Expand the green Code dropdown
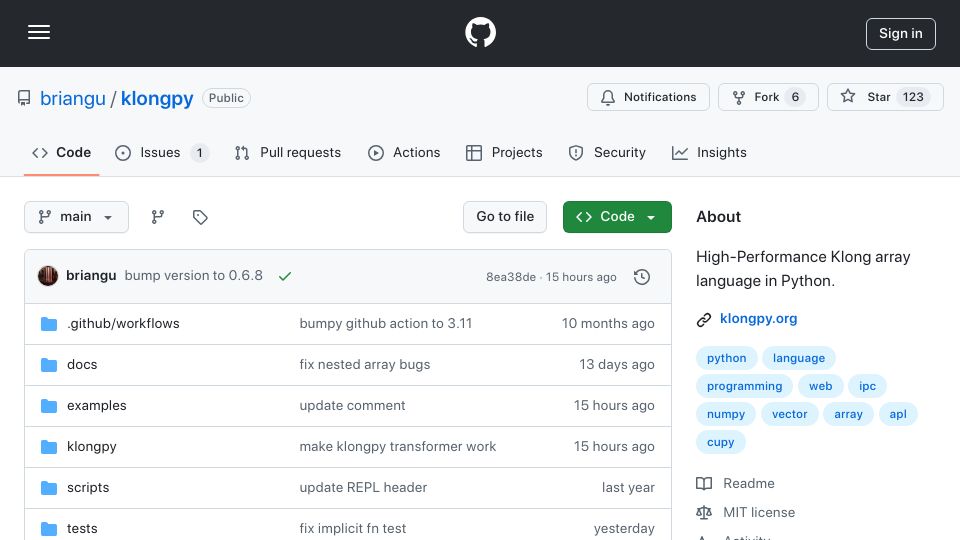Viewport: 960px width, 540px height. pyautogui.click(x=617, y=217)
